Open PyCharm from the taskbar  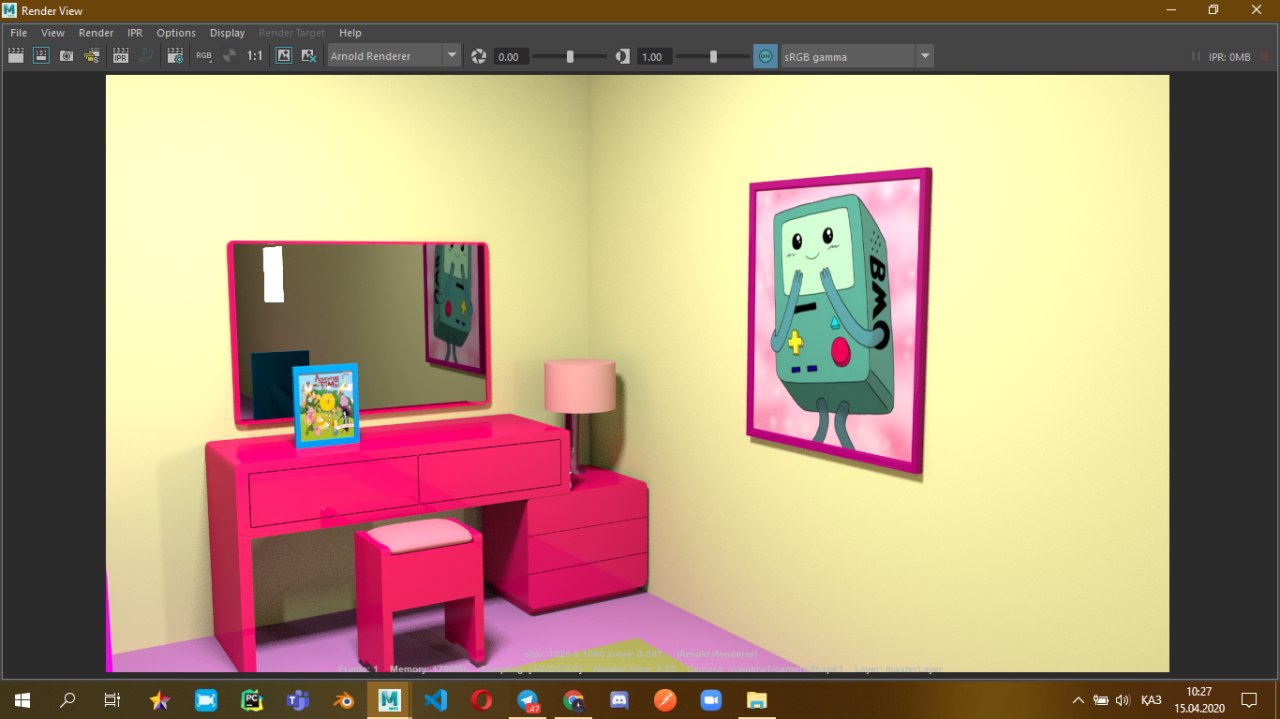pyautogui.click(x=252, y=700)
